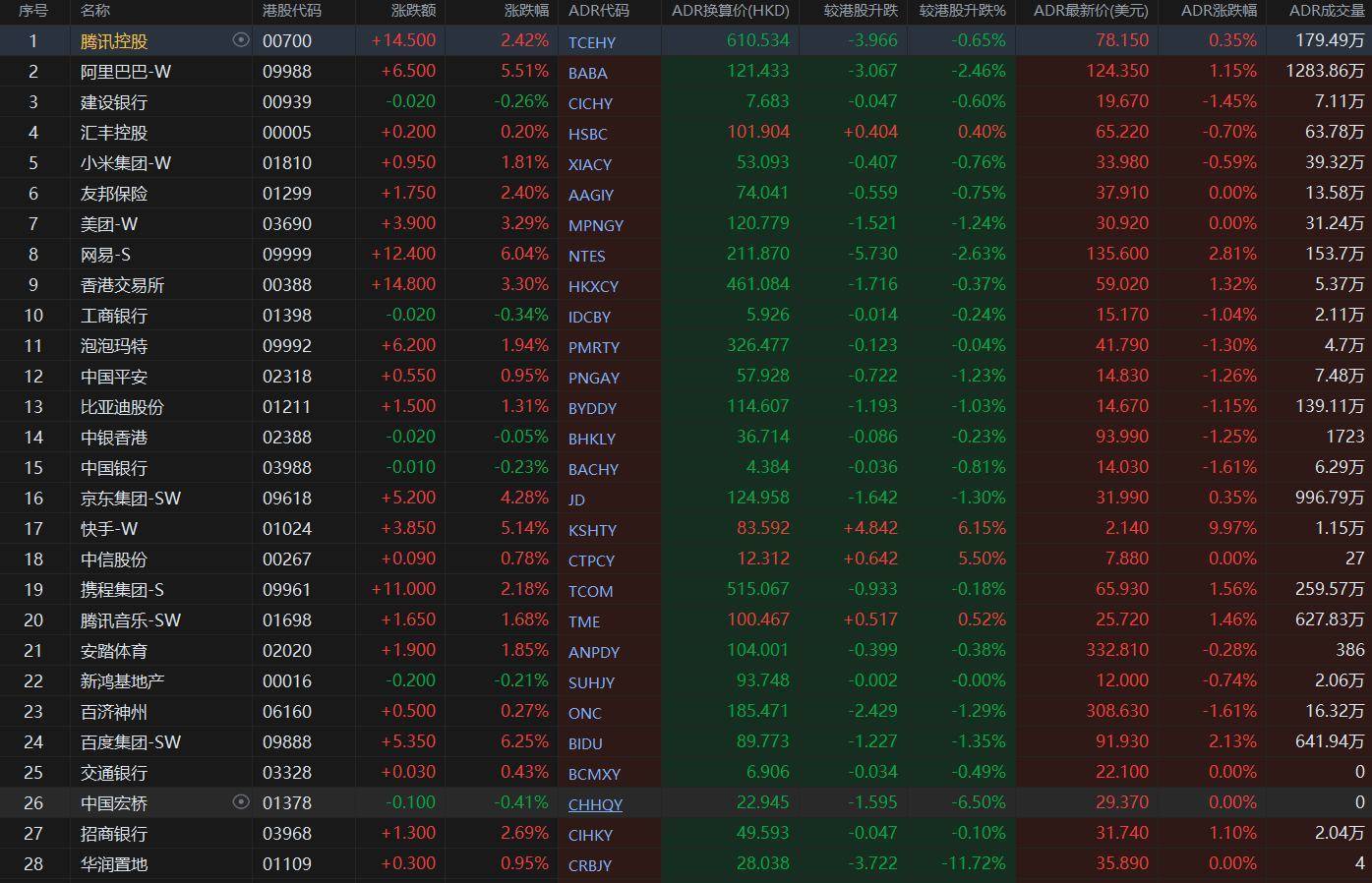The width and height of the screenshot is (1372, 883).
Task: Click the KSHTY ADR code
Action: point(593,530)
